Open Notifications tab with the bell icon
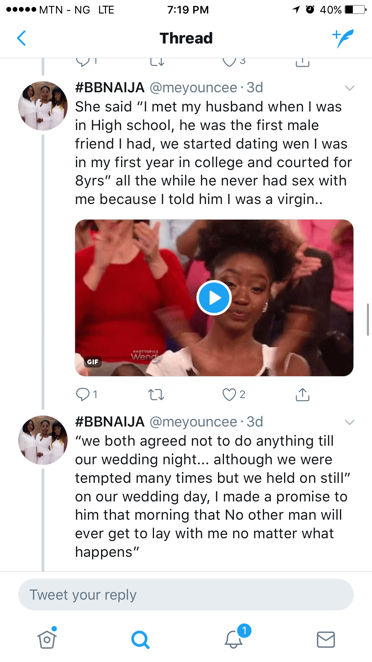This screenshot has width=372, height=662. (236, 637)
